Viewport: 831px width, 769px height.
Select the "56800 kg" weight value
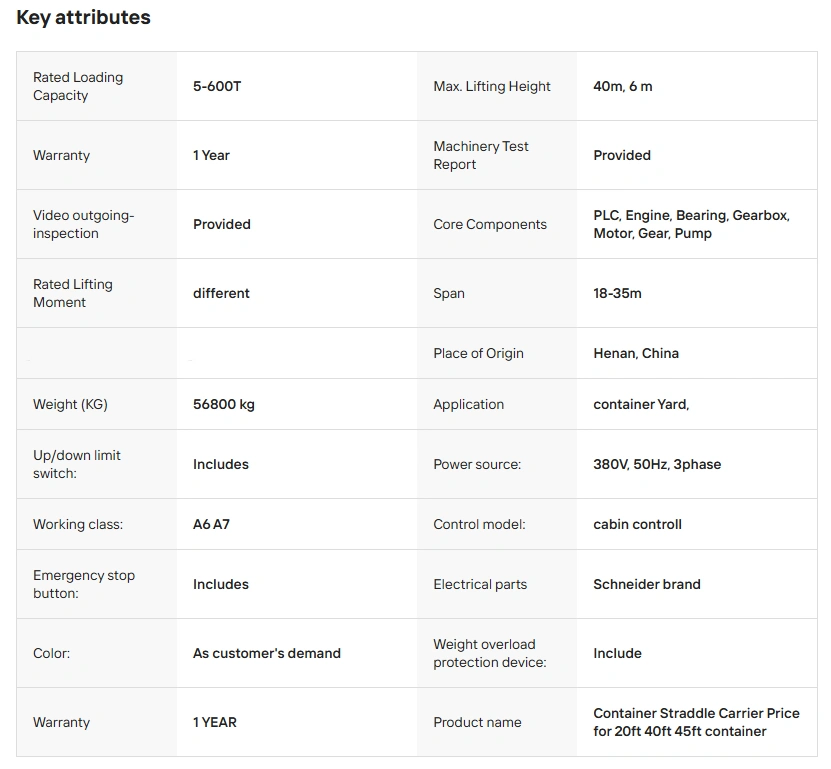tap(224, 404)
